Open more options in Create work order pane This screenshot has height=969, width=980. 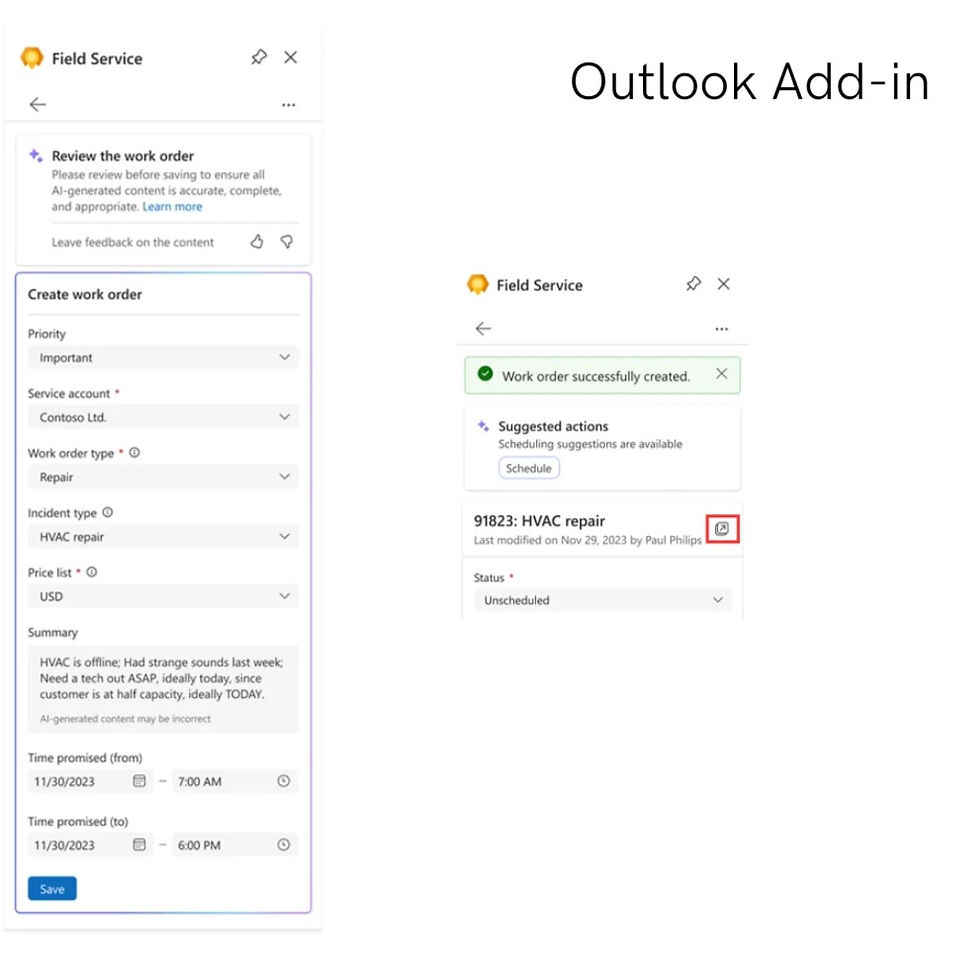(x=289, y=105)
